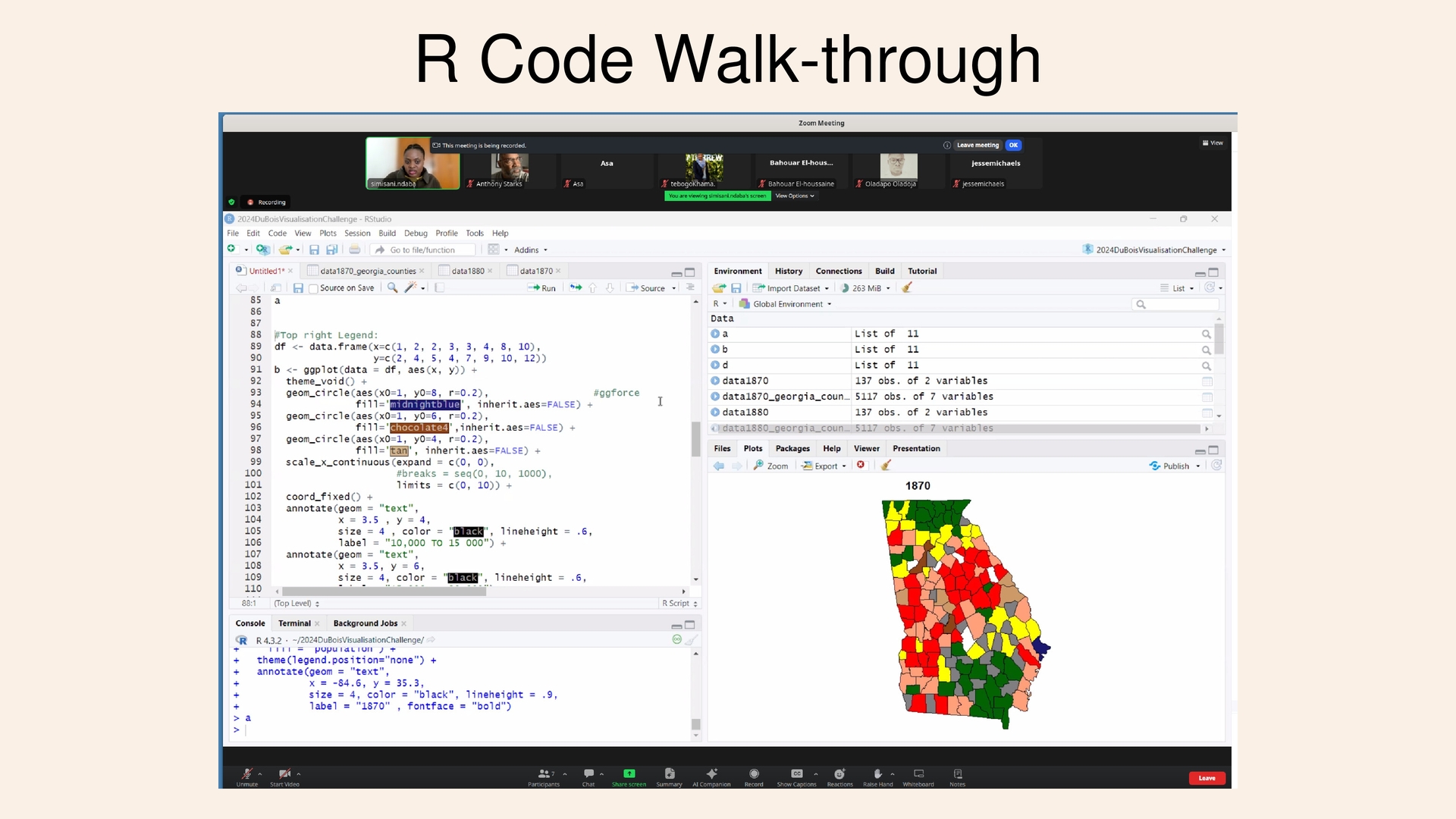Viewport: 1456px width, 819px height.
Task: Open the List view mode dropdown
Action: pyautogui.click(x=1177, y=288)
